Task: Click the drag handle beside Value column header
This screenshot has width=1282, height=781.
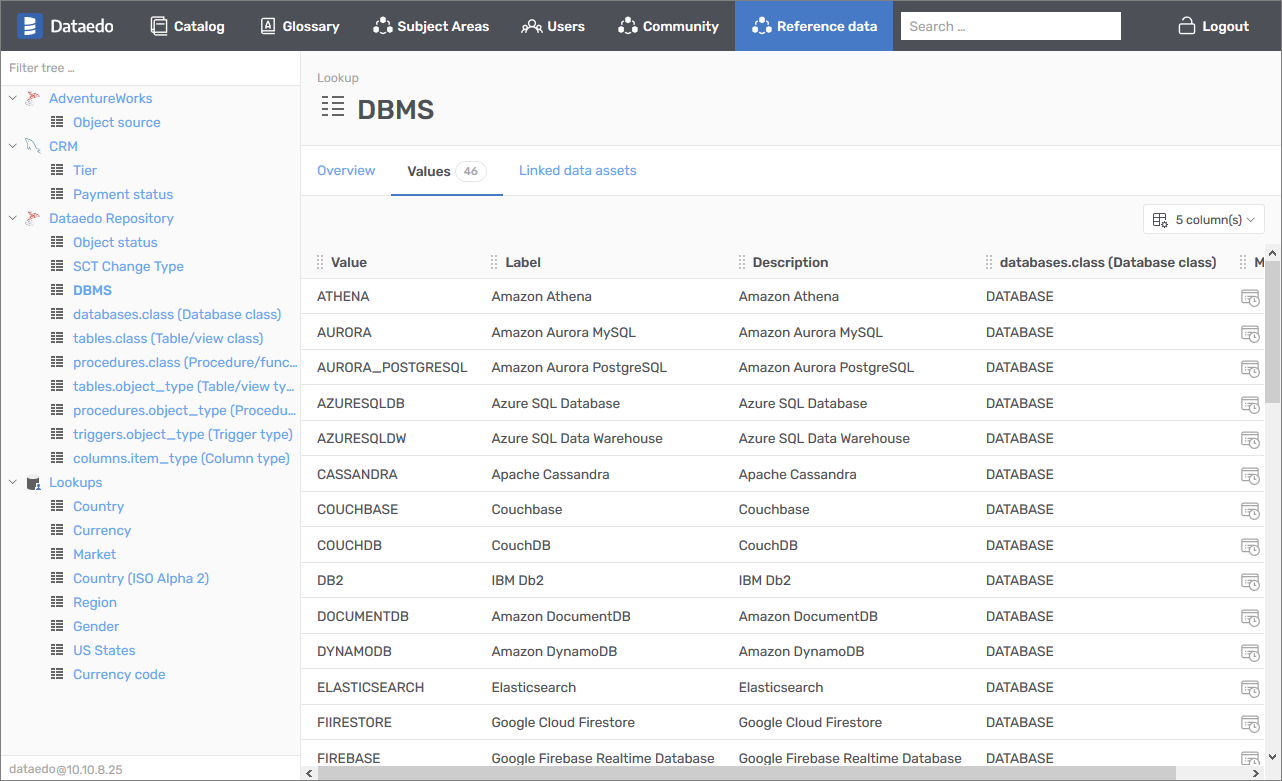Action: click(320, 262)
